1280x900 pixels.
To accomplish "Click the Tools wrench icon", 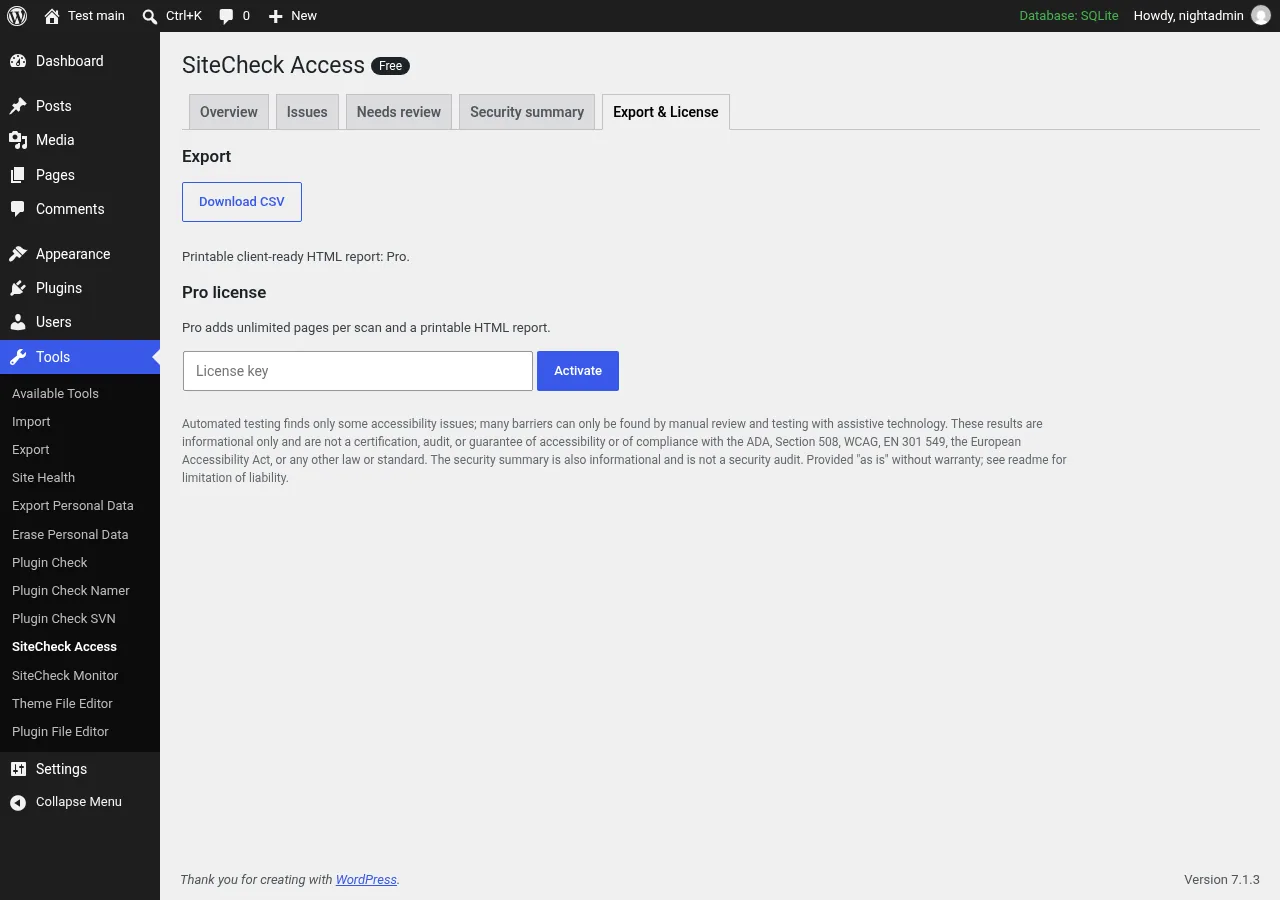I will (18, 357).
